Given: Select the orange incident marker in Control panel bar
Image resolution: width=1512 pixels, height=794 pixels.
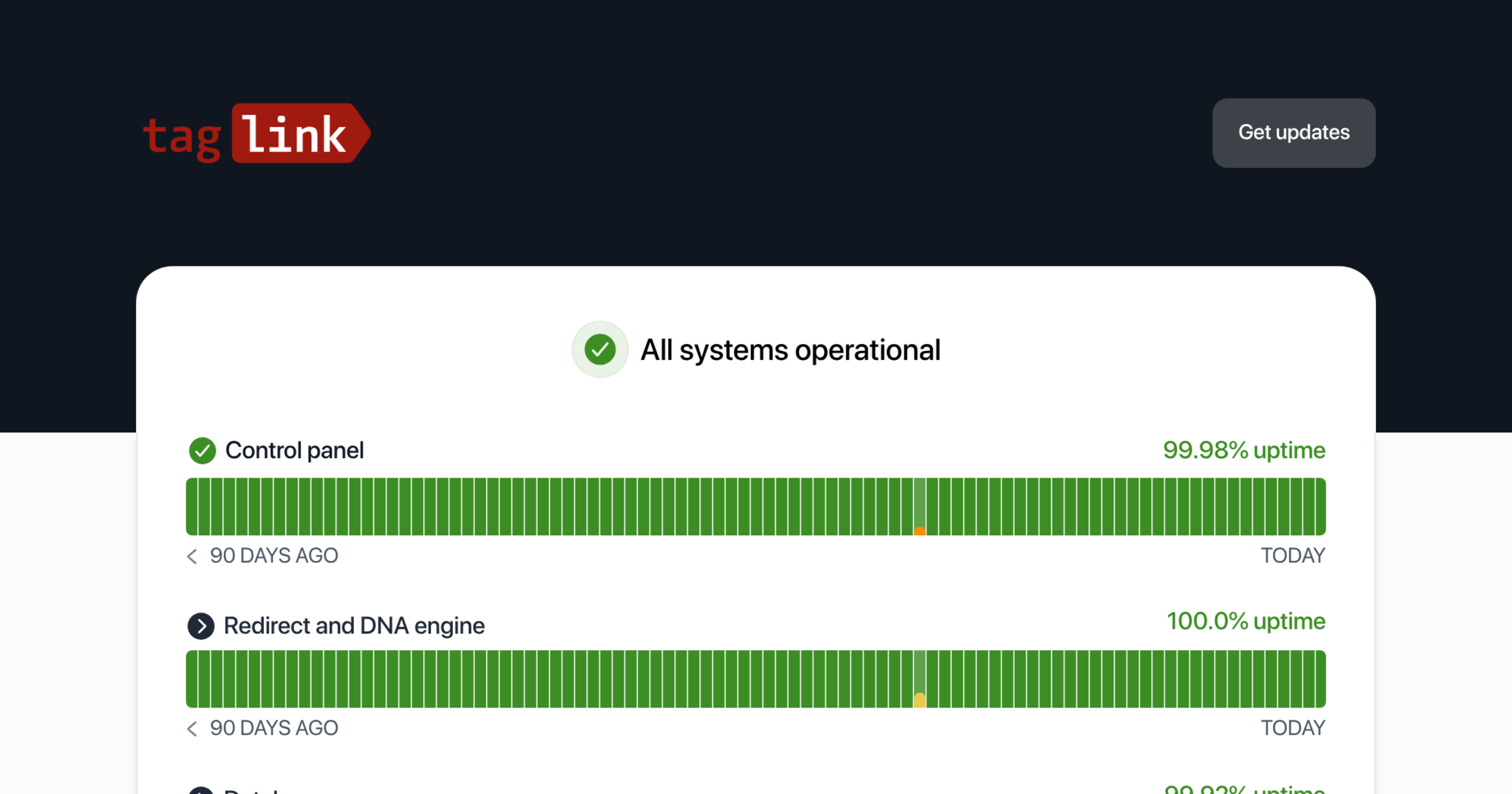Looking at the screenshot, I should click(x=920, y=531).
